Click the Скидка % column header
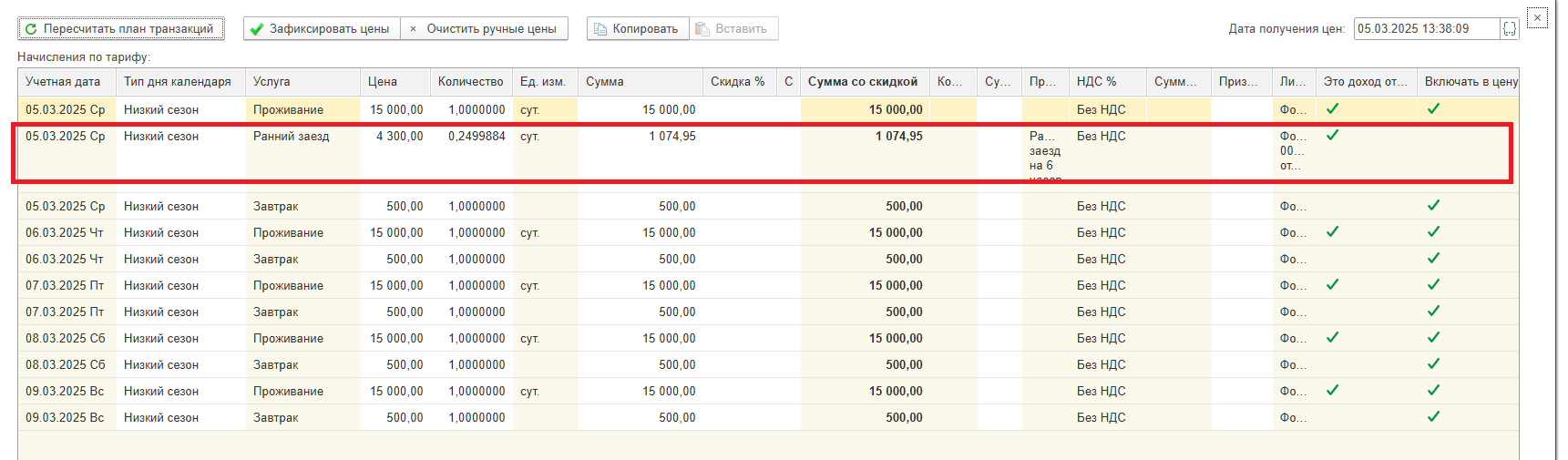 pos(739,81)
